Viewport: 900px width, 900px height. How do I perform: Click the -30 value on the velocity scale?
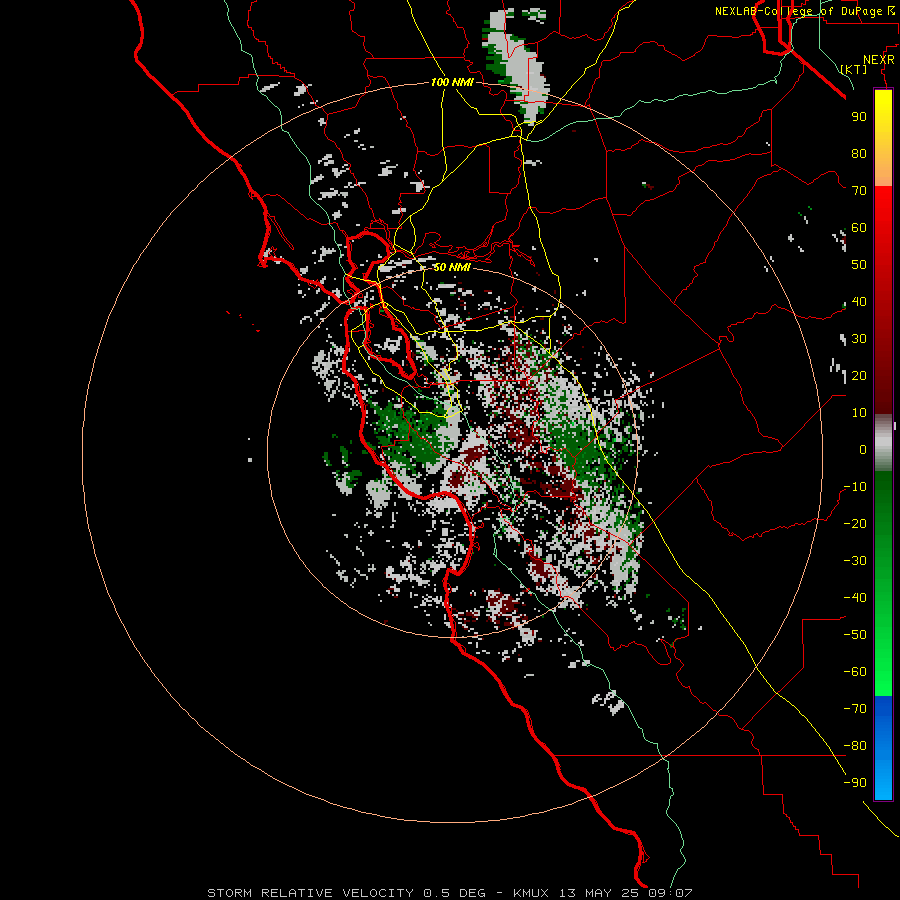(x=855, y=561)
